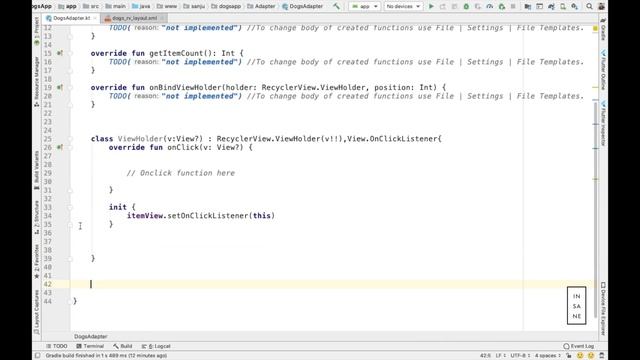Screen dimensions: 640x360
Task: Click the memory indicator icon in the status bar
Action: [602, 356]
